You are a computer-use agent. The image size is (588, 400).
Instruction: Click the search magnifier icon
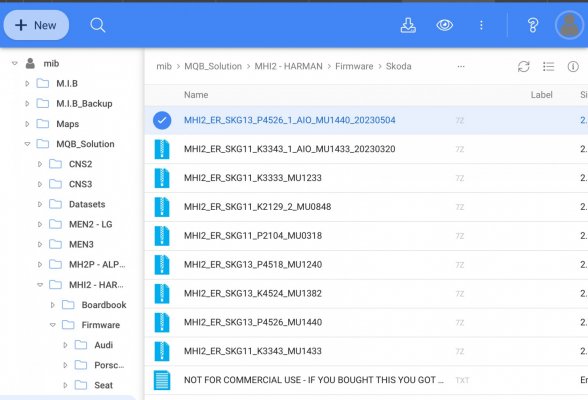(x=98, y=25)
